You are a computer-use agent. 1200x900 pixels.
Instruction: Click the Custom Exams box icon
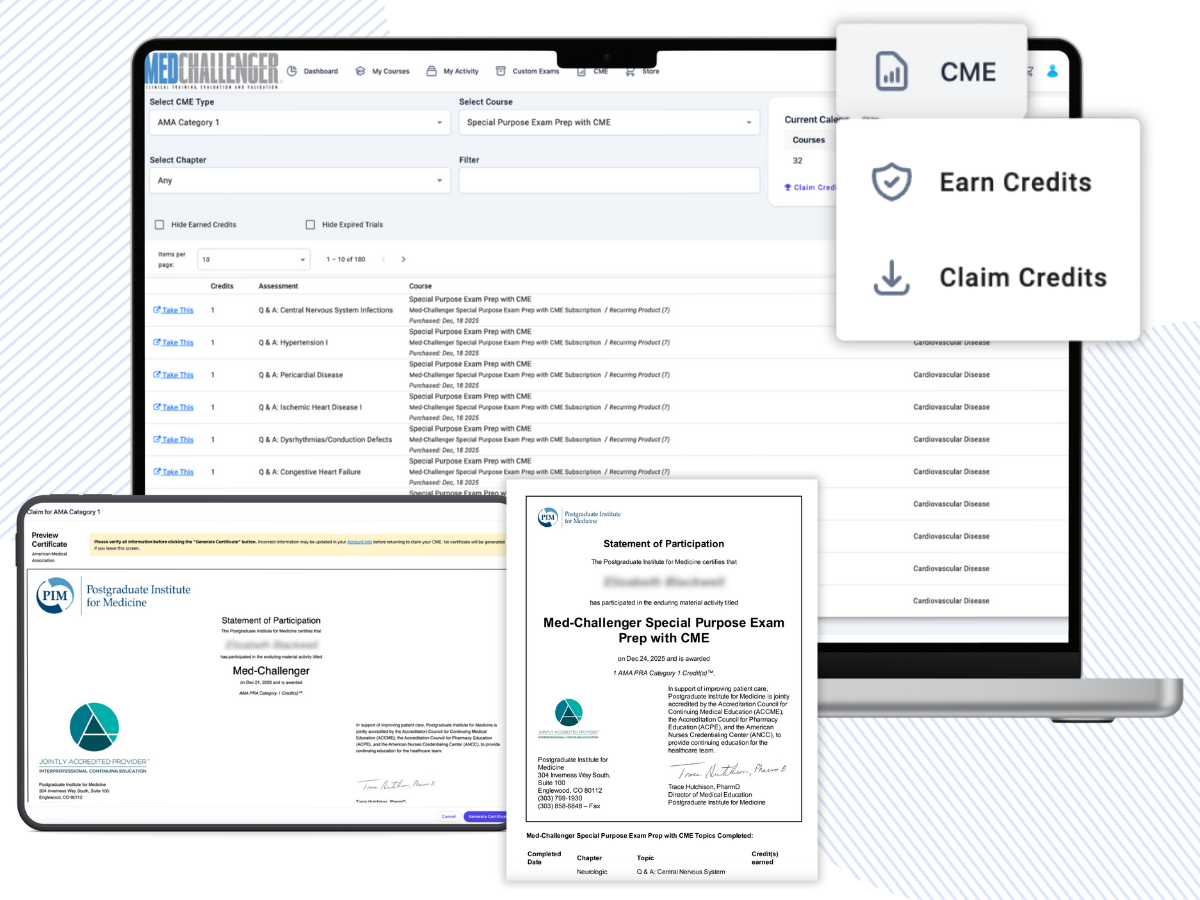point(501,71)
